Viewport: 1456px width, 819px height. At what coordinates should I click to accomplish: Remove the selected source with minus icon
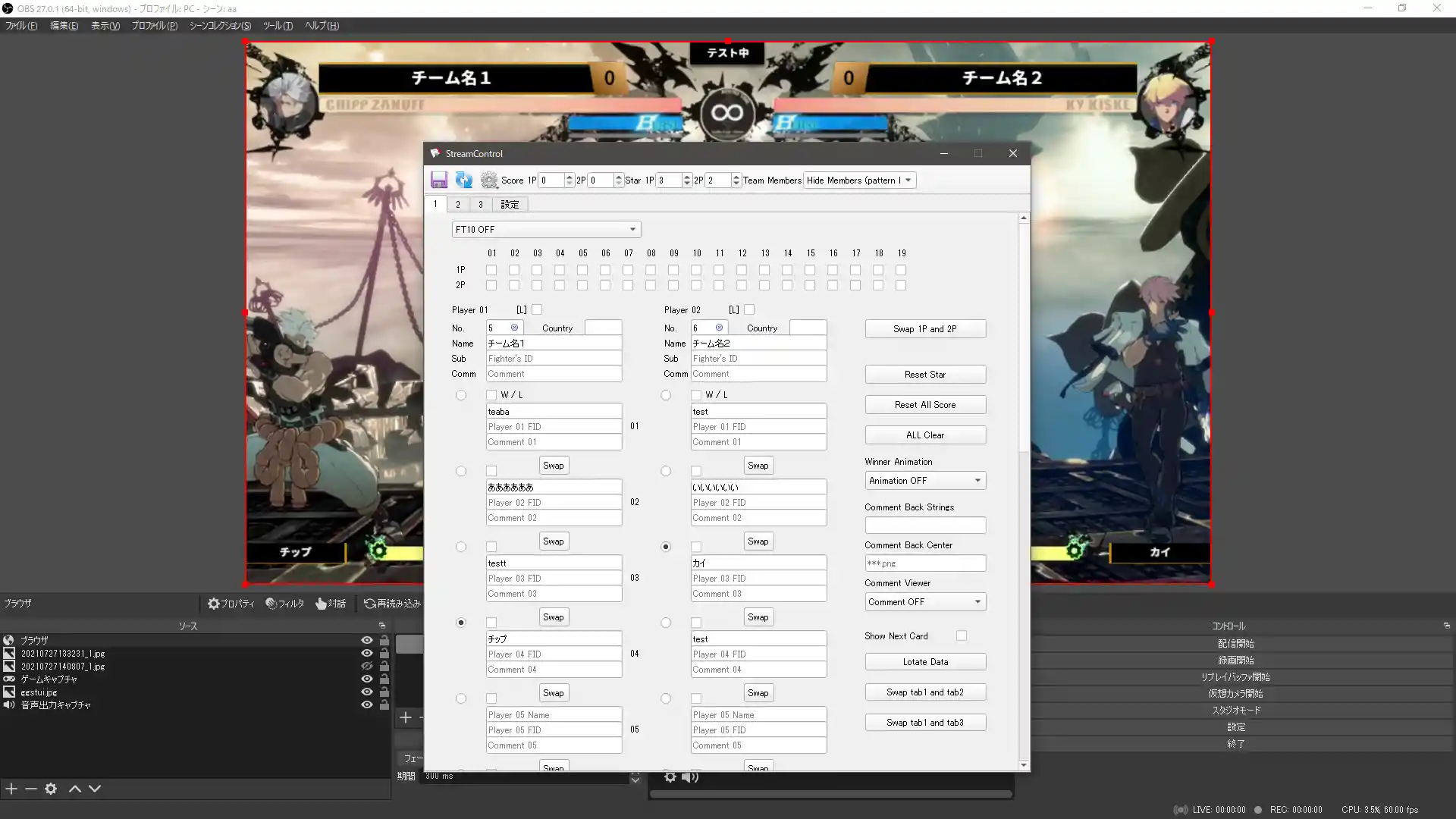click(31, 789)
